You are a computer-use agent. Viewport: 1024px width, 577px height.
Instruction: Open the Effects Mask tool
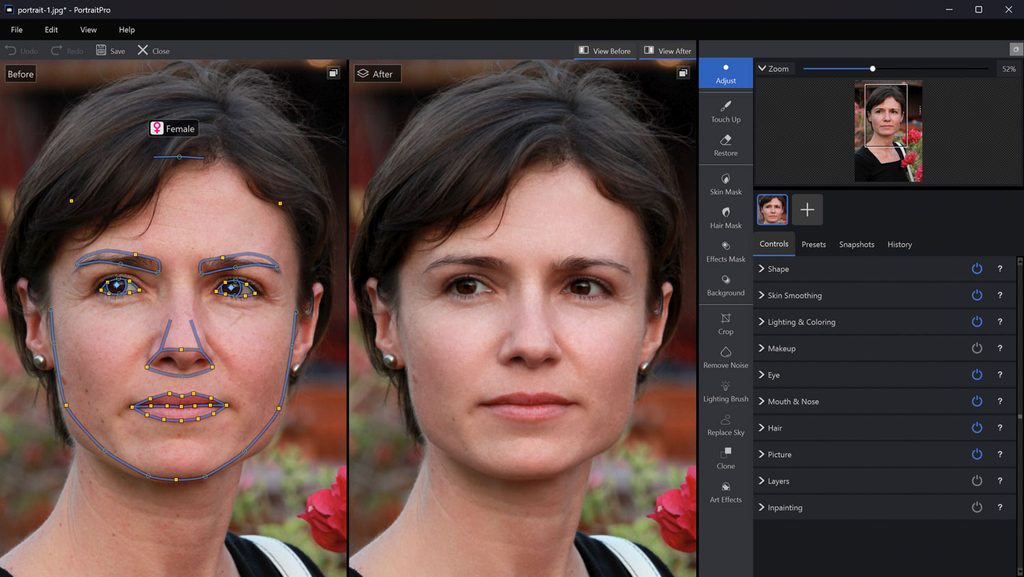[726, 251]
